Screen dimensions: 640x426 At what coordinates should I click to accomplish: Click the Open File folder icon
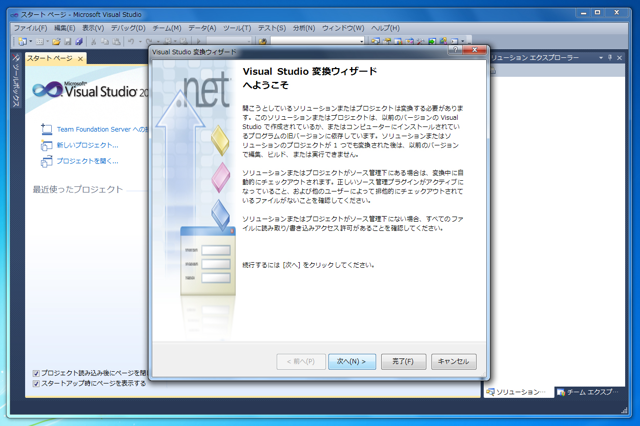56,41
